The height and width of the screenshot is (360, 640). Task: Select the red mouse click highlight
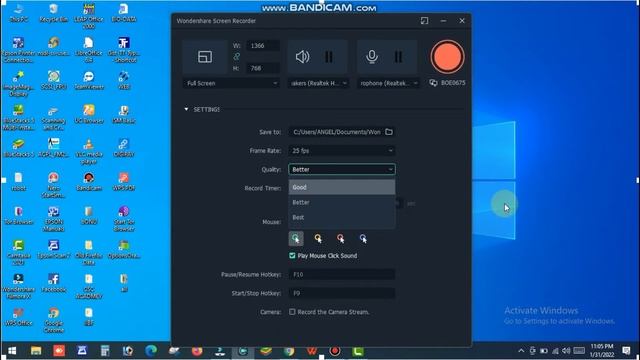340,238
